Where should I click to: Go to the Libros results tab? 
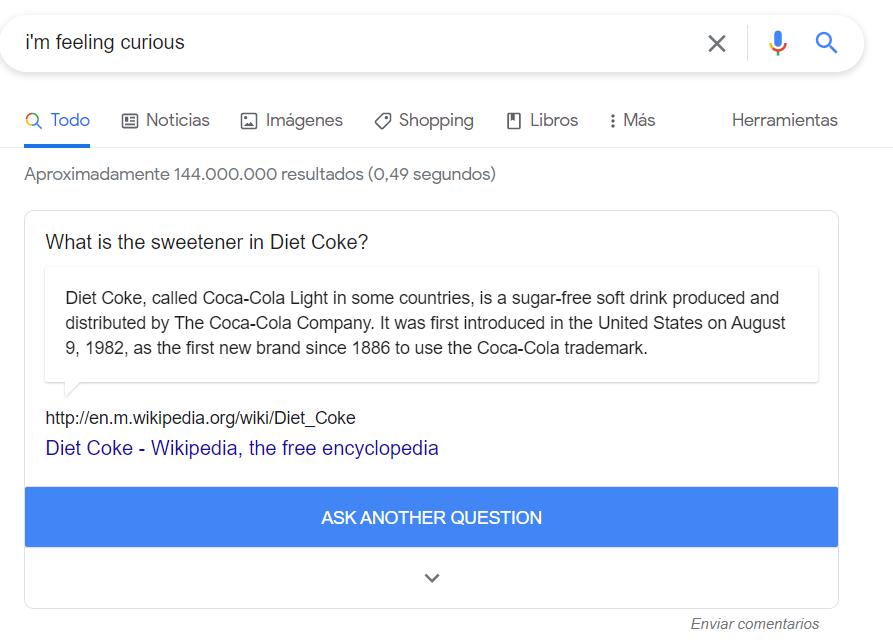pyautogui.click(x=554, y=121)
